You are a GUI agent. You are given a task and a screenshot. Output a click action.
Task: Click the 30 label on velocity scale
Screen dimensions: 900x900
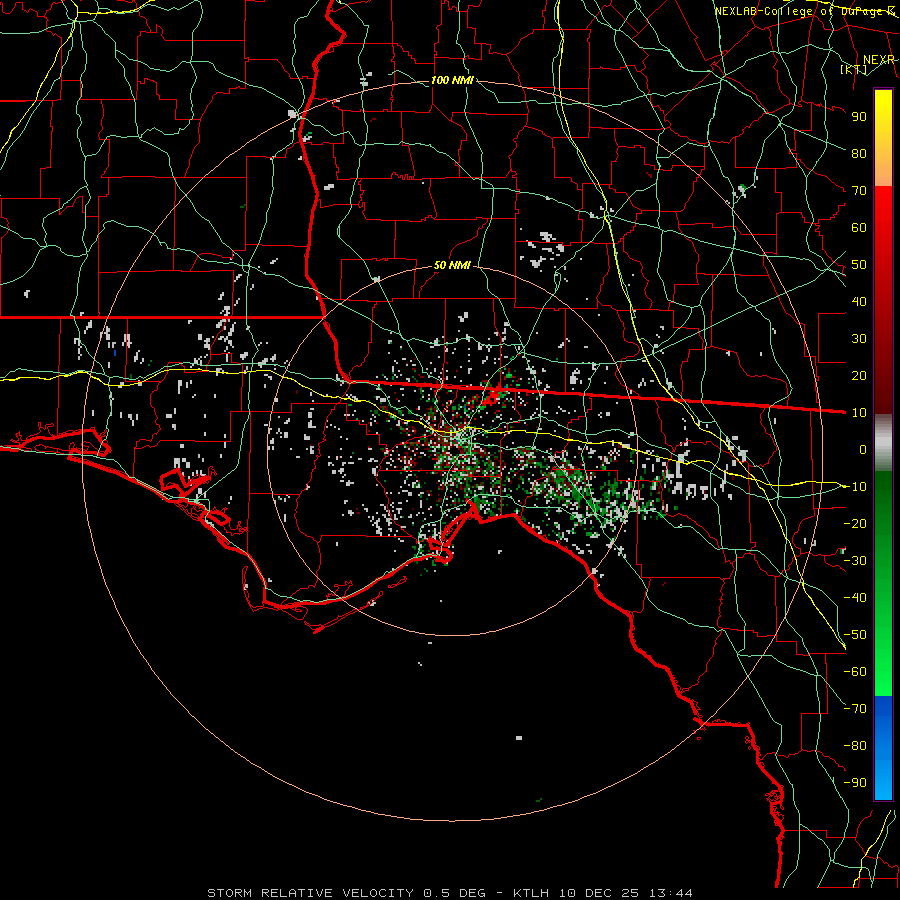click(x=859, y=339)
